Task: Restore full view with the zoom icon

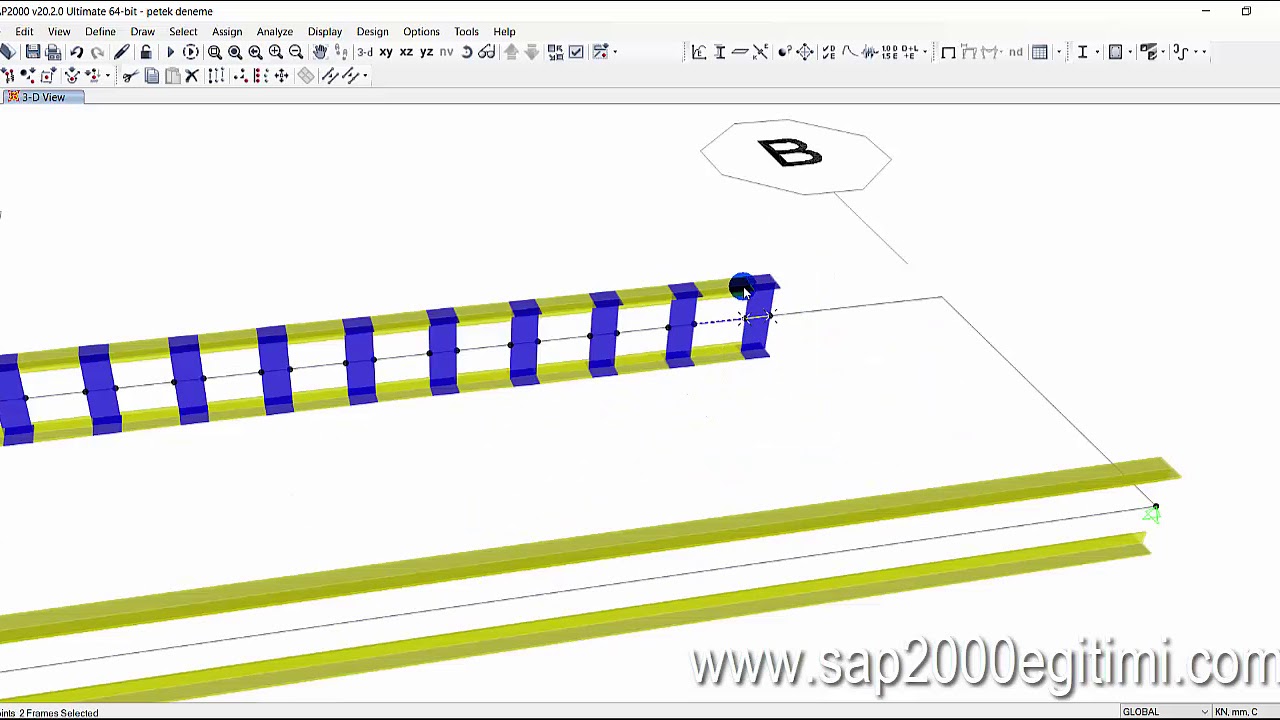Action: (235, 52)
